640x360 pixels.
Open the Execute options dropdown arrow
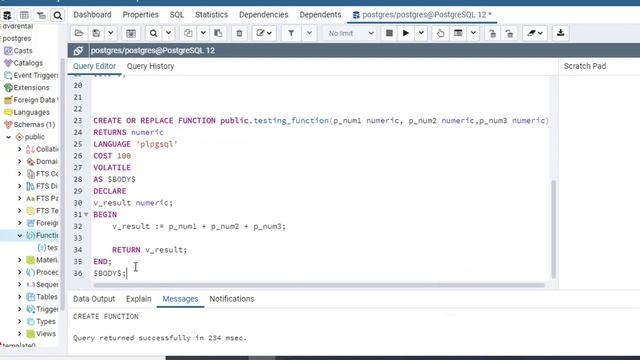pyautogui.click(x=421, y=33)
